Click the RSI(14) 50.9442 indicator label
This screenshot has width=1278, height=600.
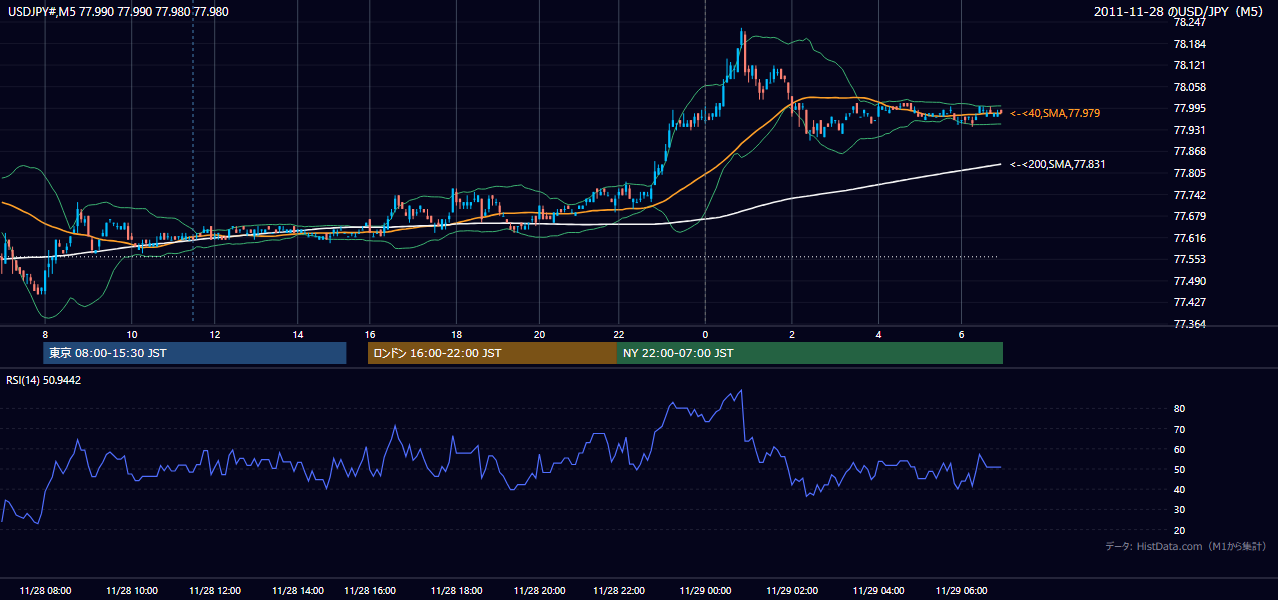[44, 380]
